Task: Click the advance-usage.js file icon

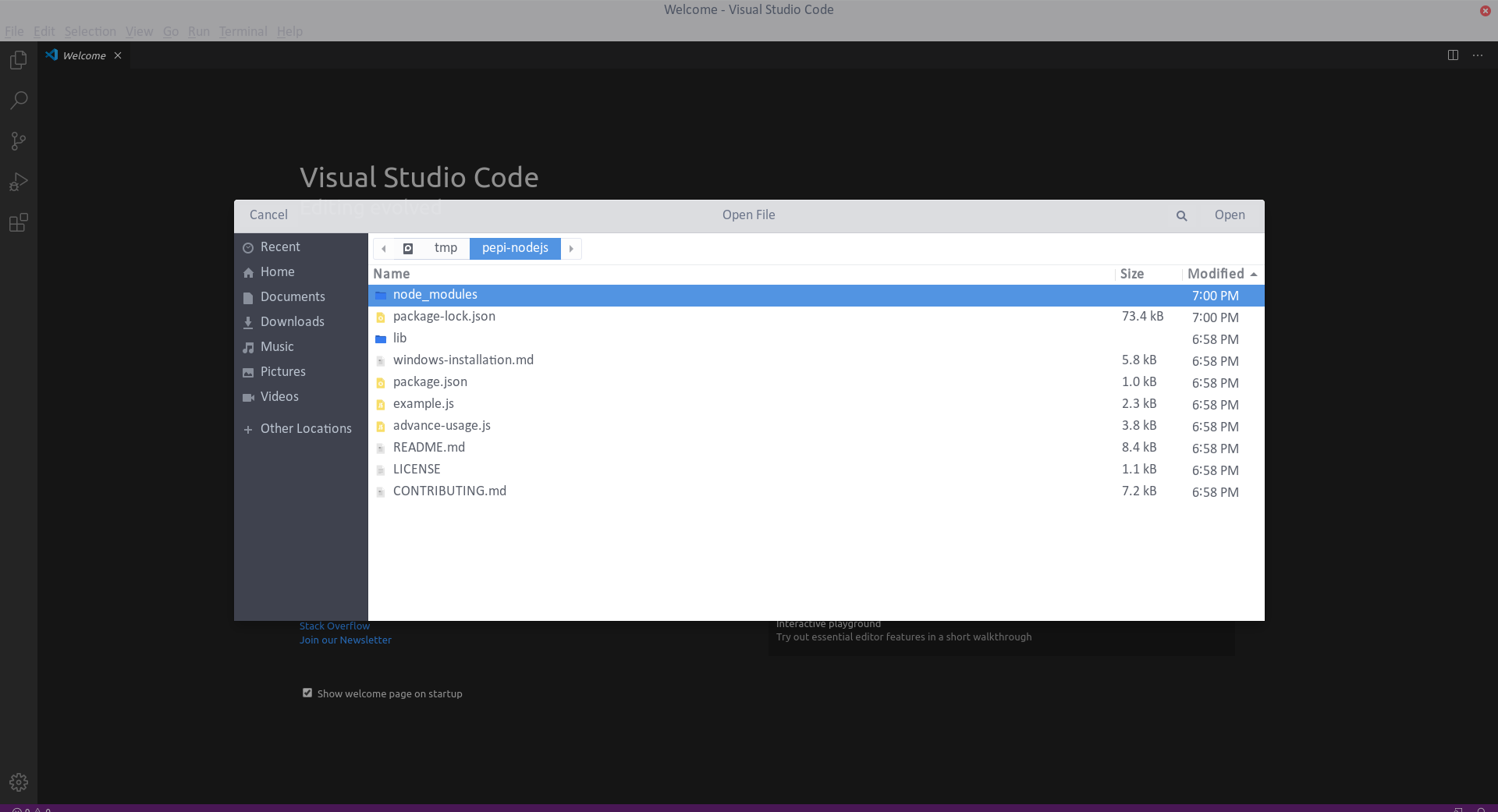Action: [381, 427]
